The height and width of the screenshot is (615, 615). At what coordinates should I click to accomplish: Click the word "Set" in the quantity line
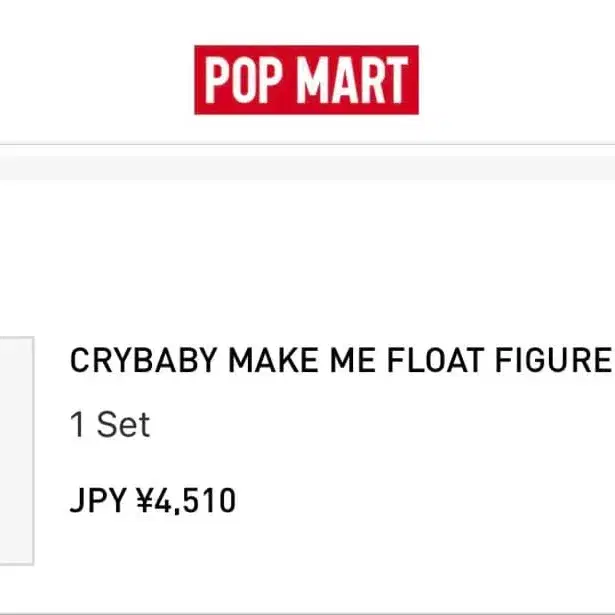click(123, 425)
